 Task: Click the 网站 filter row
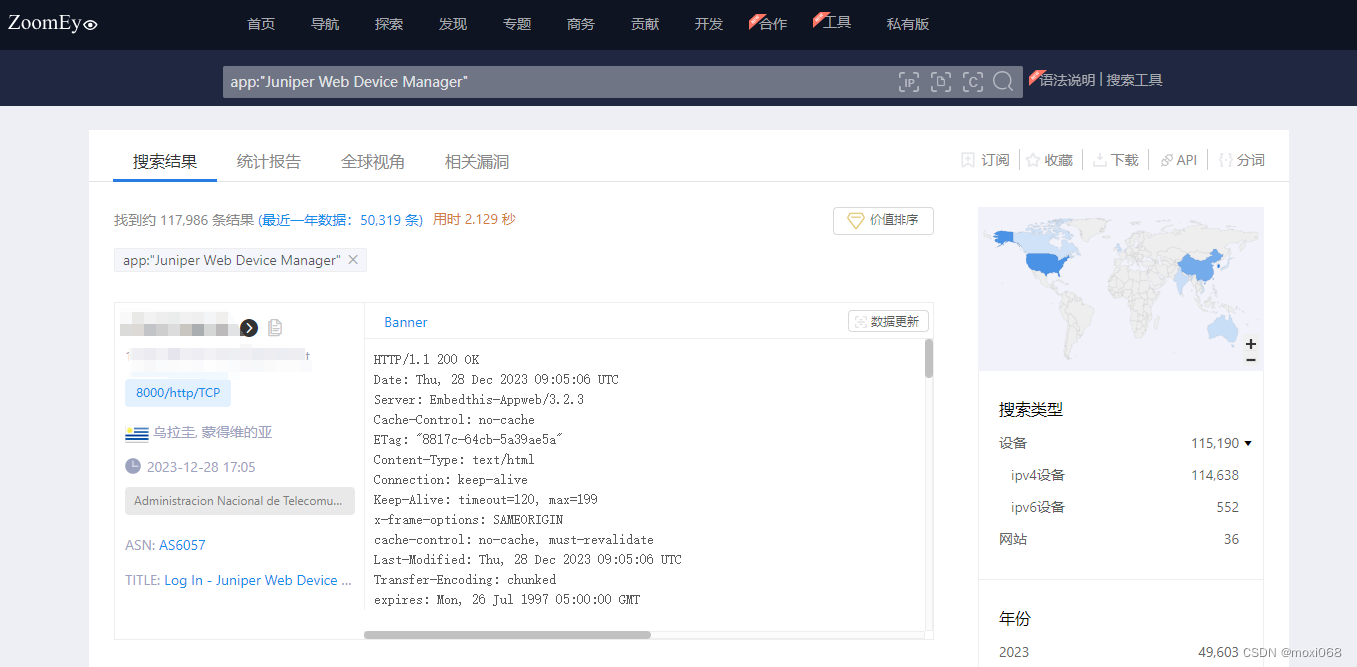pyautogui.click(x=1120, y=539)
